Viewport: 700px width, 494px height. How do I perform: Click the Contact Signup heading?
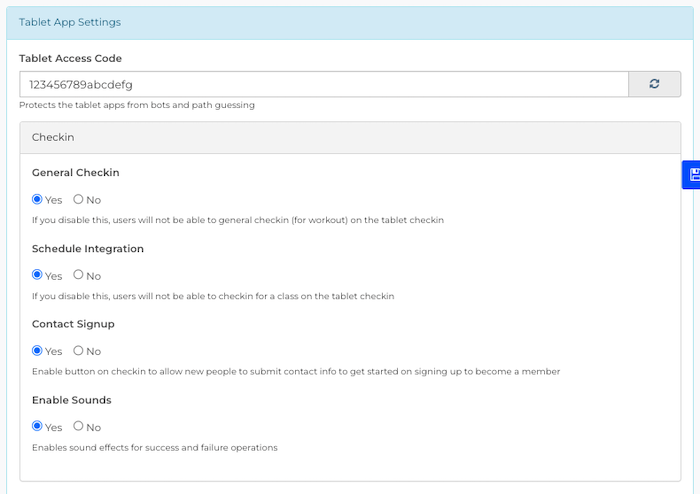[x=73, y=324]
